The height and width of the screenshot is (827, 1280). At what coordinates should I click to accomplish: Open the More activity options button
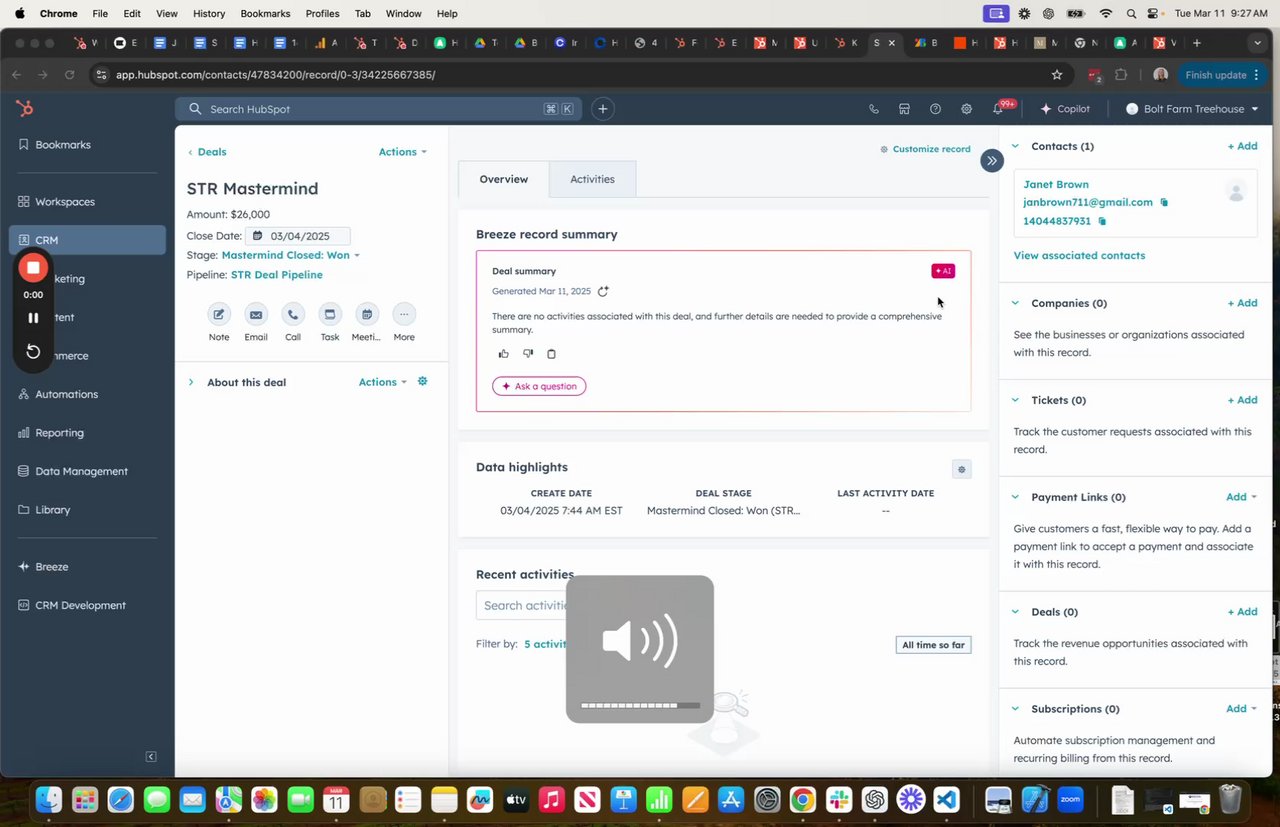404,314
